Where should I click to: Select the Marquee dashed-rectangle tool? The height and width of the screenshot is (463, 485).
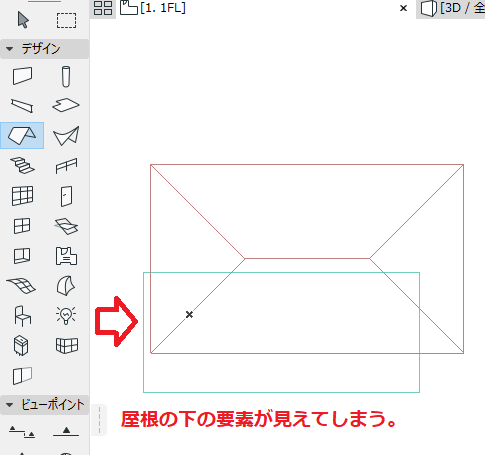[x=66, y=20]
